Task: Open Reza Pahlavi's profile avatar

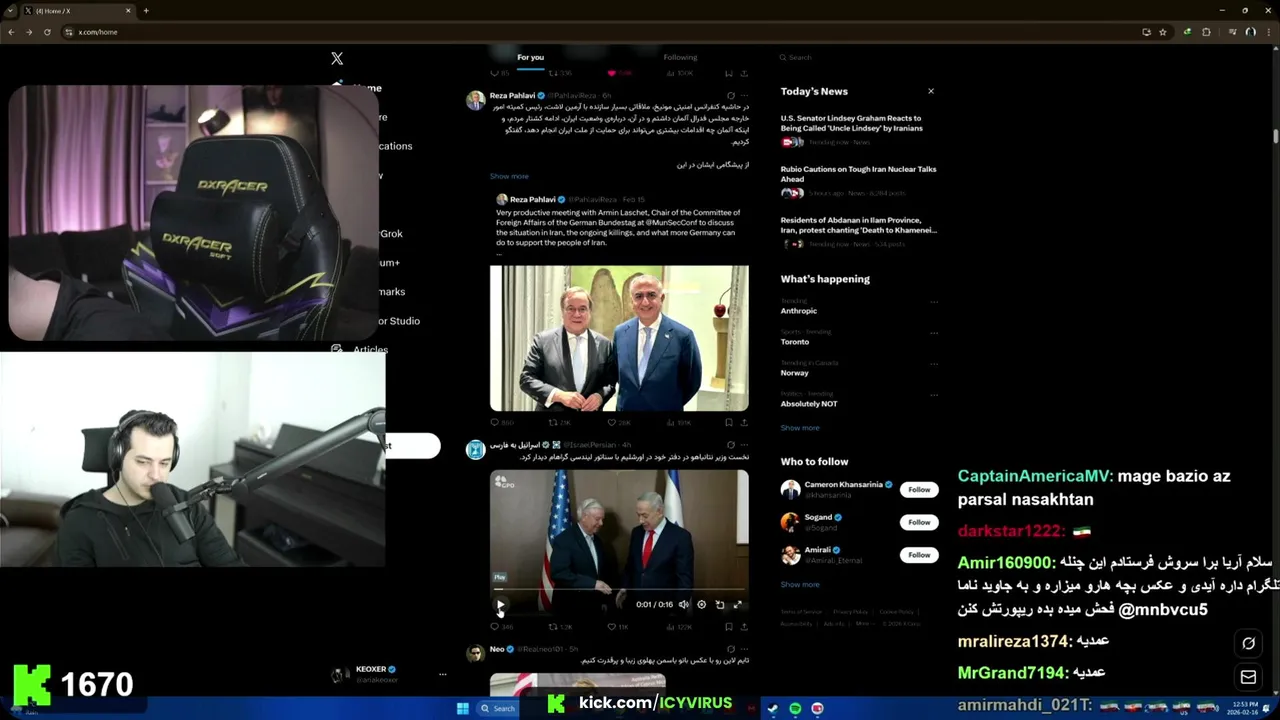Action: tap(475, 99)
